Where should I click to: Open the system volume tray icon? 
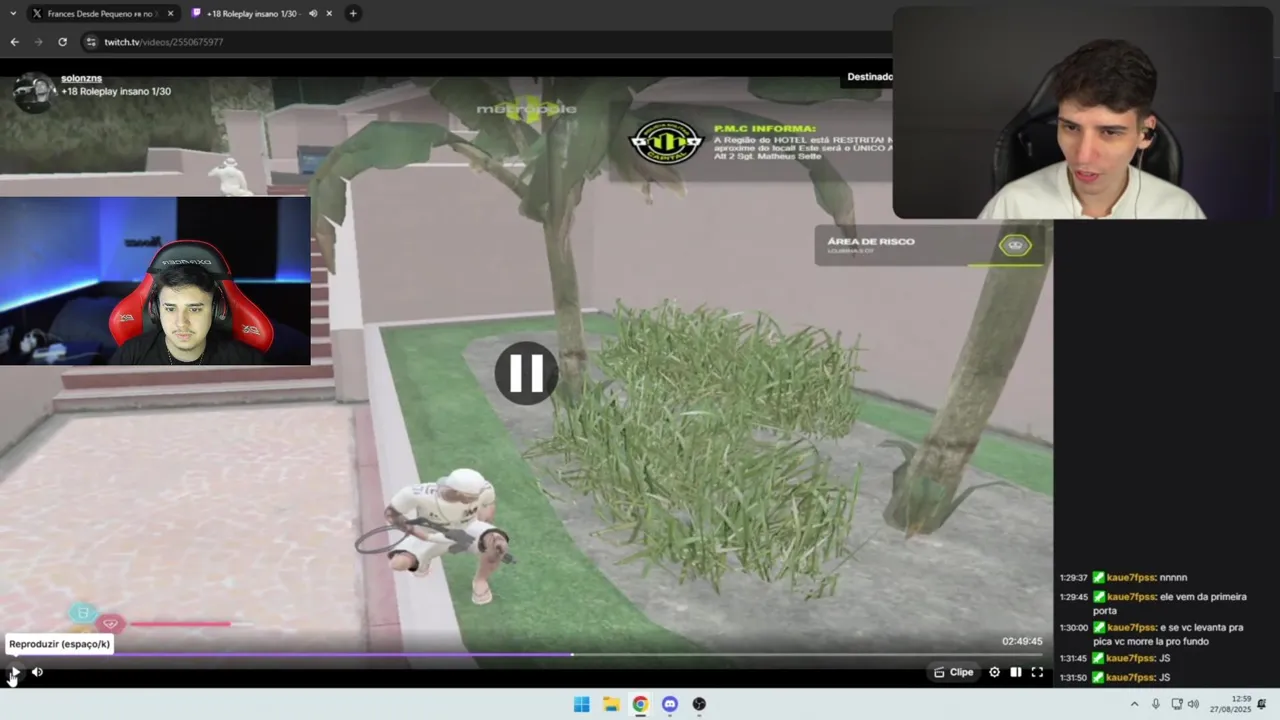[x=1193, y=704]
